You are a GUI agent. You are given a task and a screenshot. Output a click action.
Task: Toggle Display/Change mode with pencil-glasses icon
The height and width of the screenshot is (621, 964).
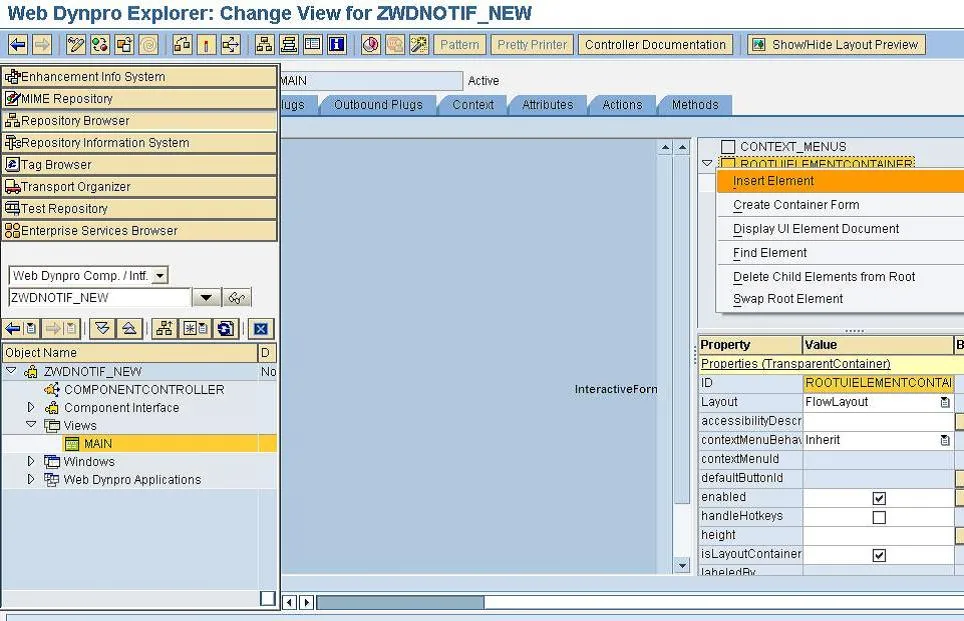pyautogui.click(x=73, y=44)
